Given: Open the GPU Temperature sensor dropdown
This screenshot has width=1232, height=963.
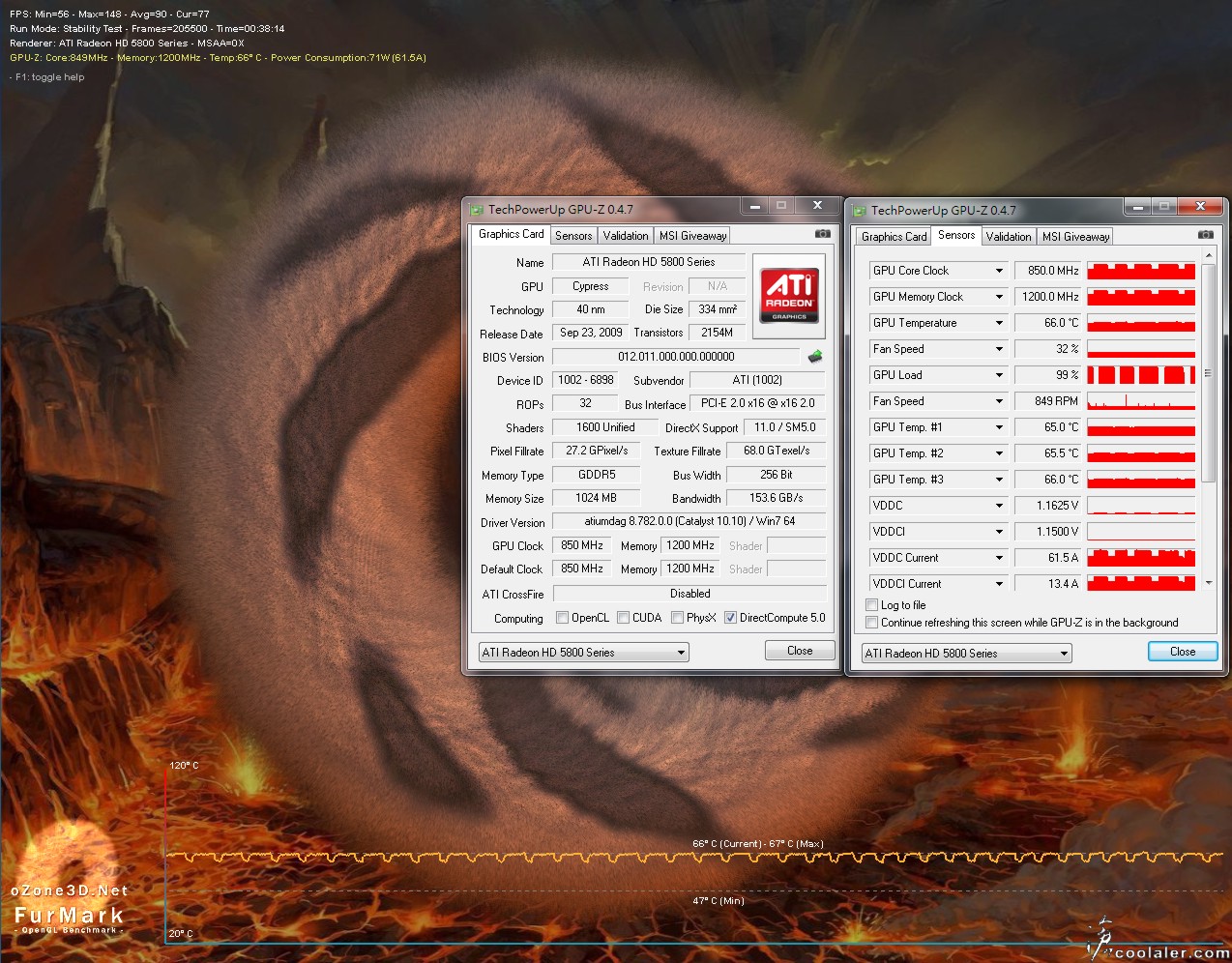Looking at the screenshot, I should pyautogui.click(x=999, y=323).
